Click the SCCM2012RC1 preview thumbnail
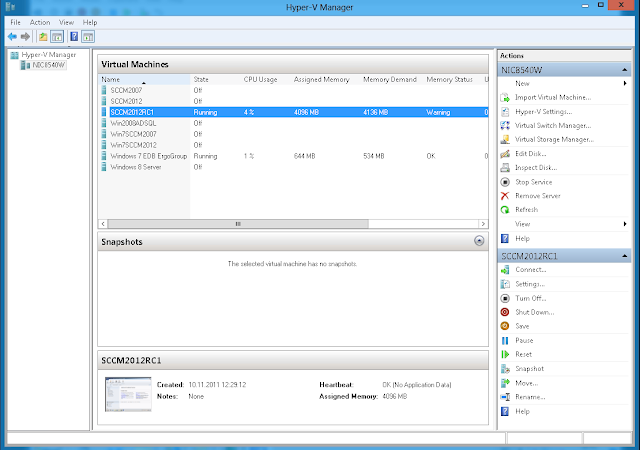The image size is (640, 450). (128, 394)
